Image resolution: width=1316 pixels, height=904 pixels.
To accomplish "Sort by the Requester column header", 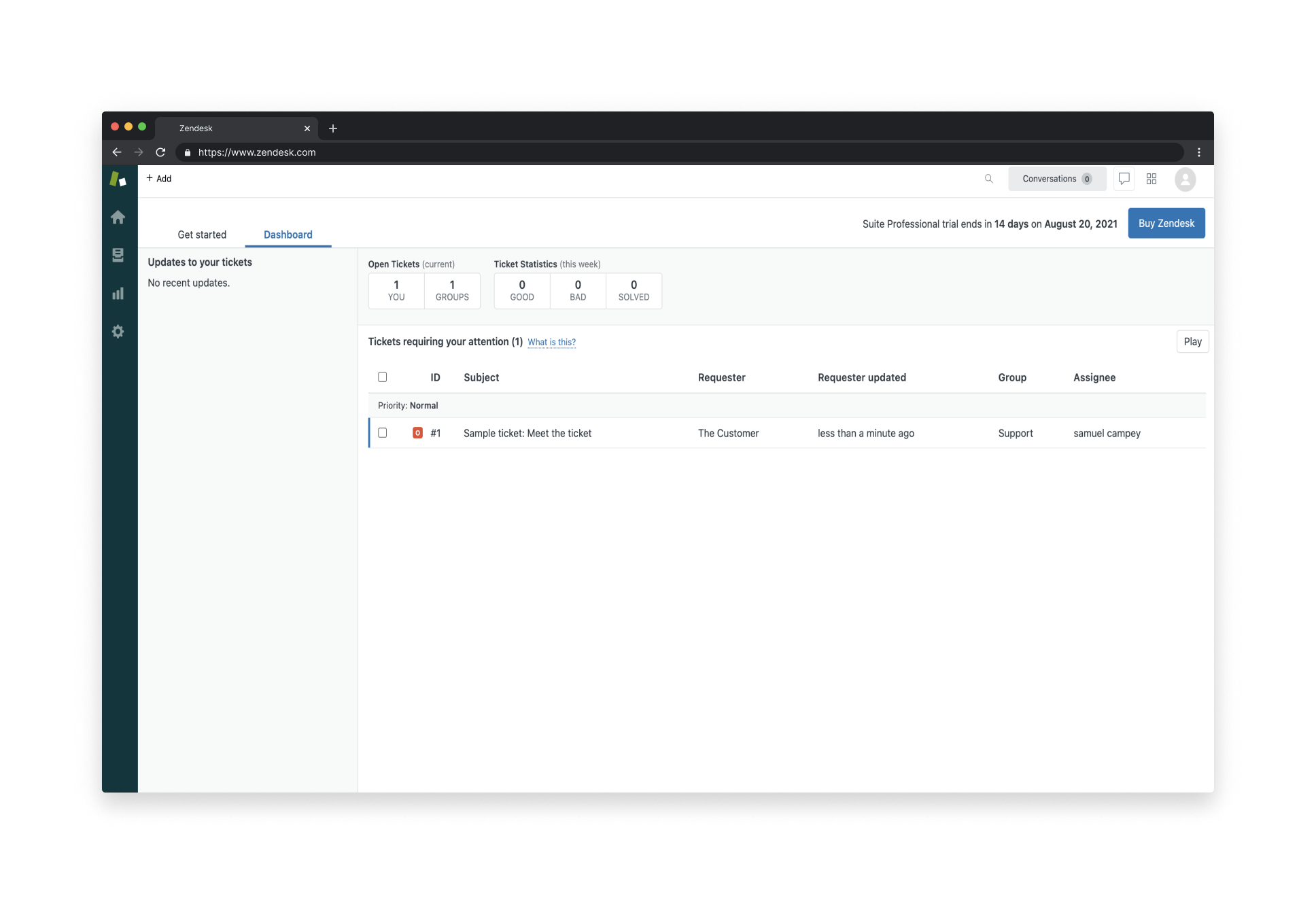I will tap(722, 378).
